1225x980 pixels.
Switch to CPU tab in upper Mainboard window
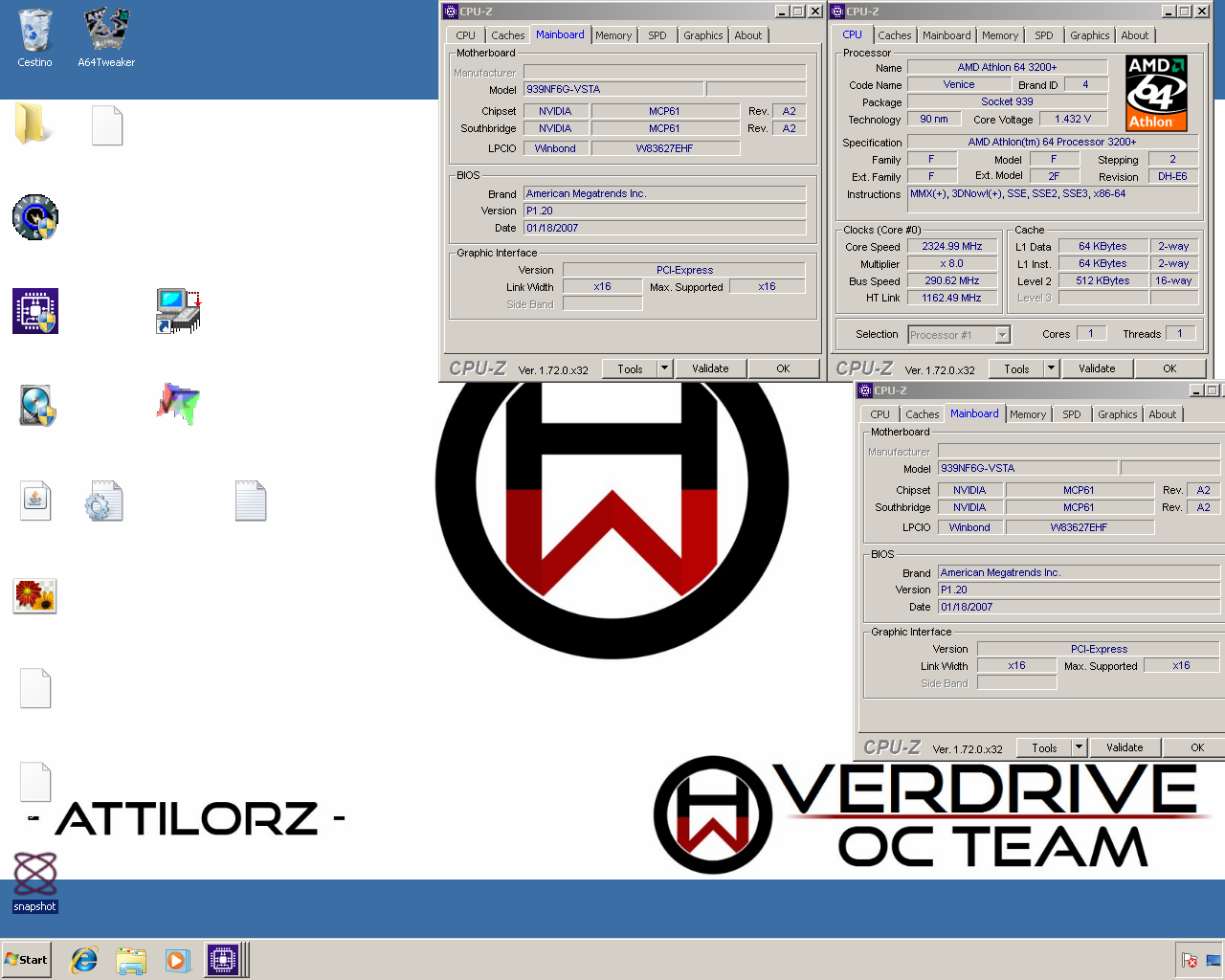[x=466, y=35]
